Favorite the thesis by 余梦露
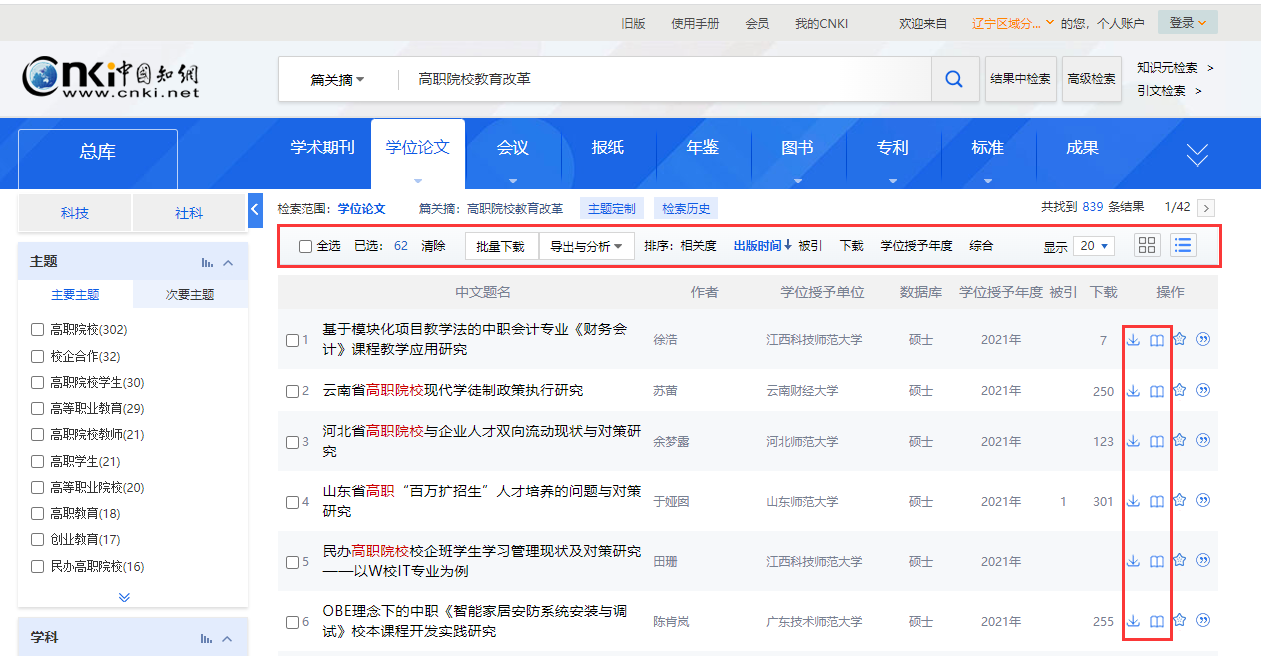 (x=1179, y=440)
